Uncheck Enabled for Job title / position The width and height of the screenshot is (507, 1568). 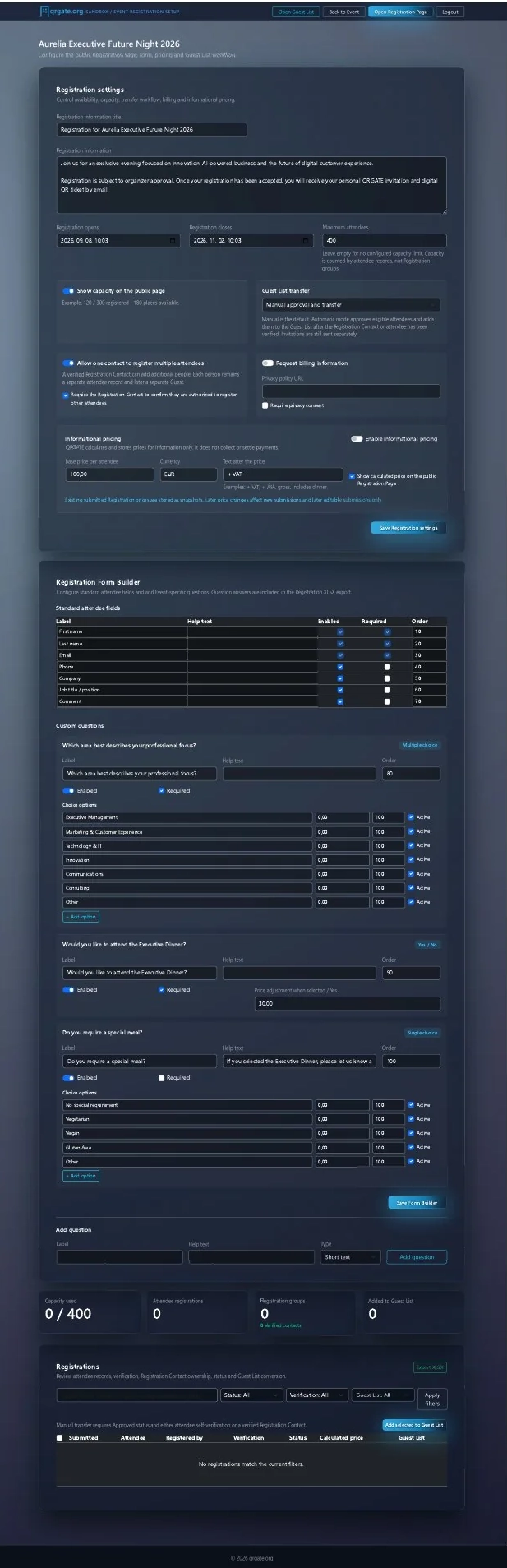click(340, 690)
